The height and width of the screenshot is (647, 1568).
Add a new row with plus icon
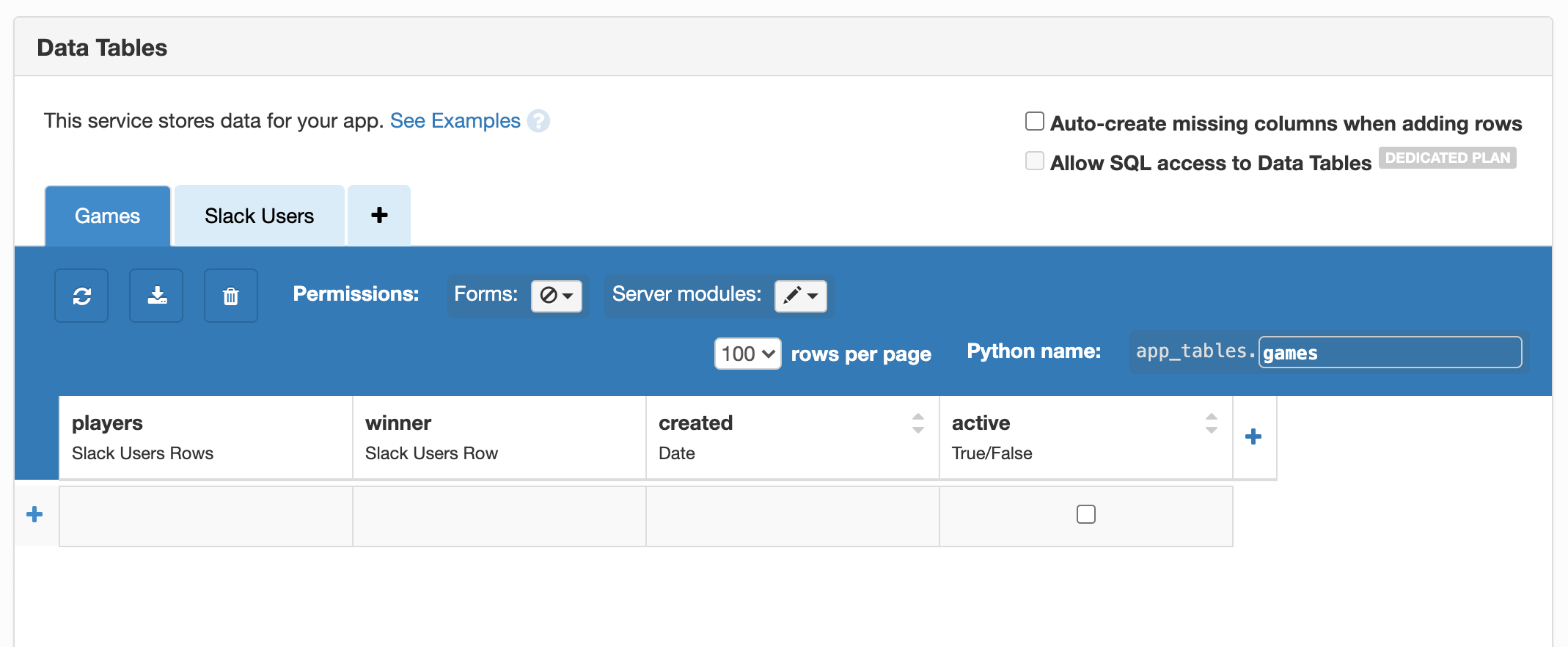34,515
